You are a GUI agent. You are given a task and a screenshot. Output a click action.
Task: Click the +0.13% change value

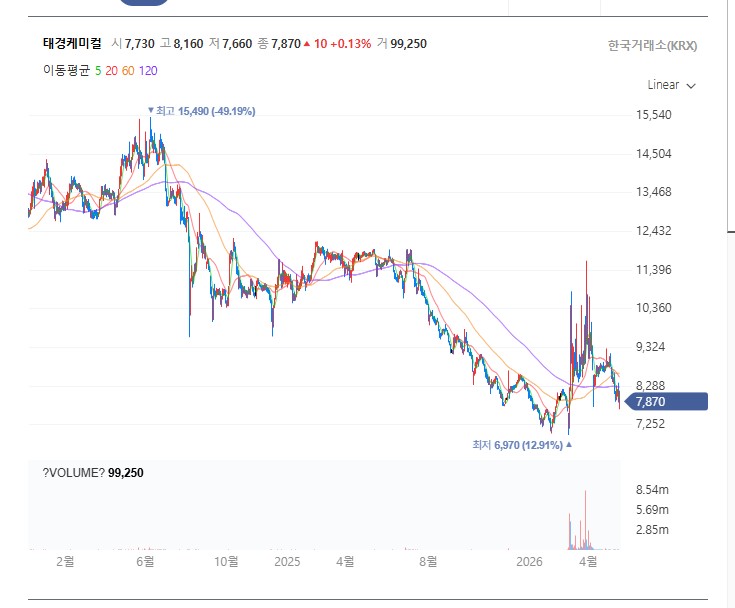351,44
